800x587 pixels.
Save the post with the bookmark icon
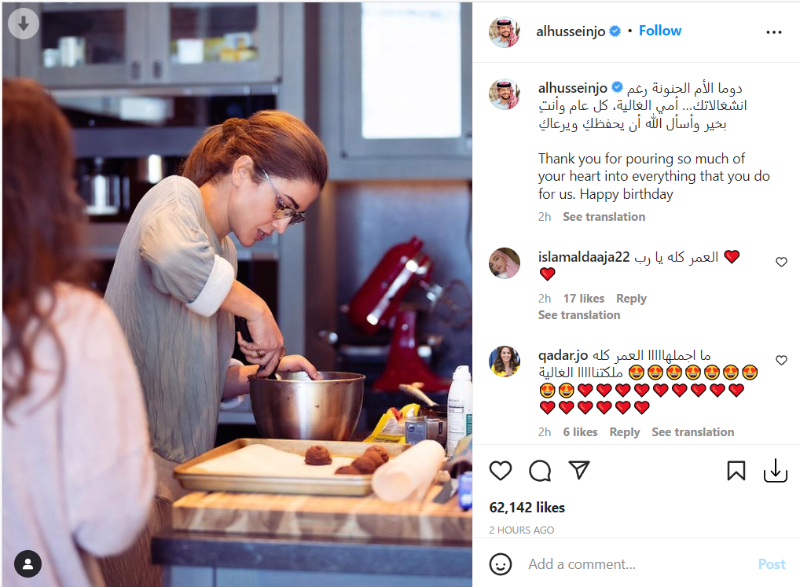coord(736,471)
